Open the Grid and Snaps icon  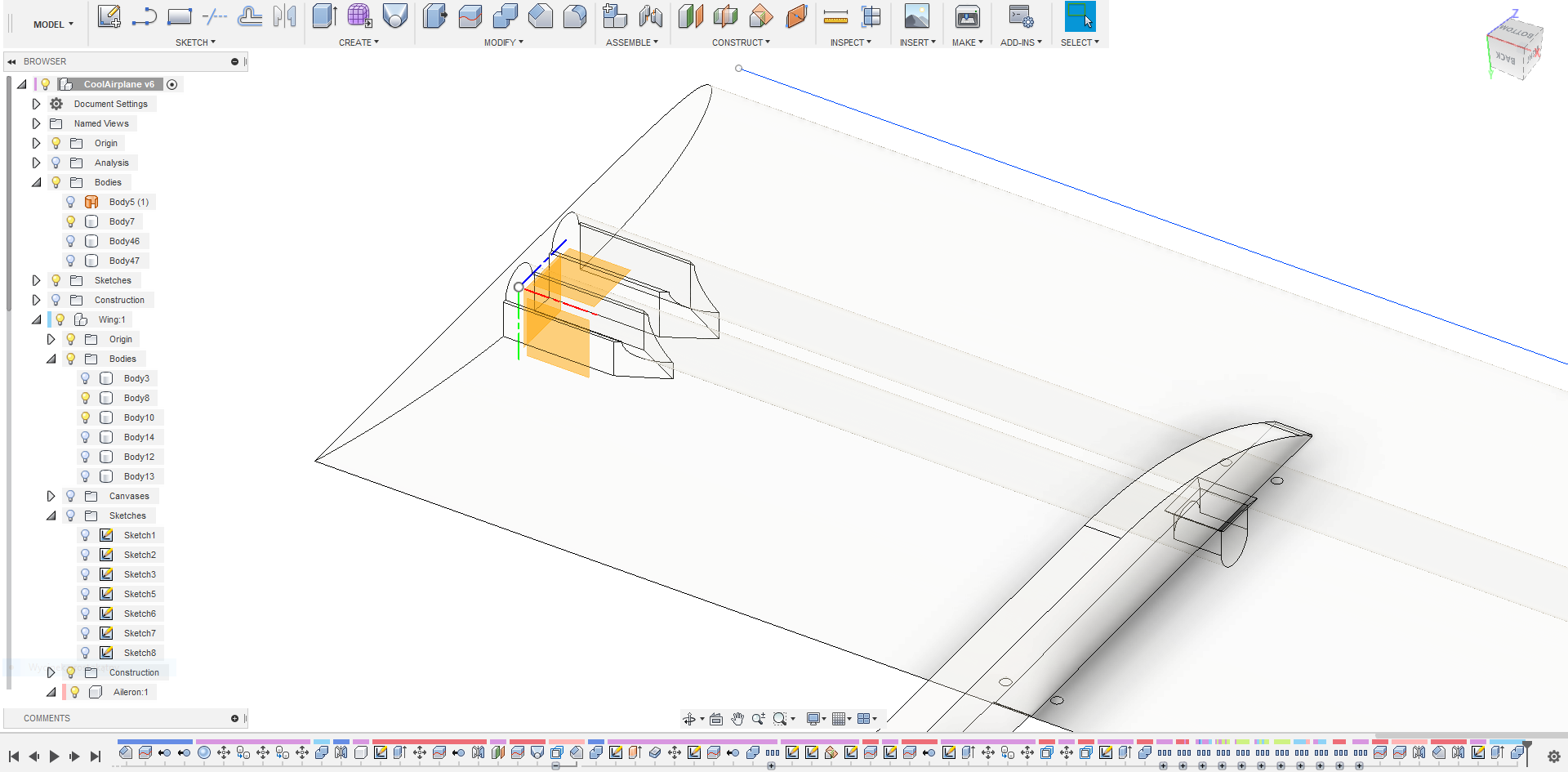(839, 719)
